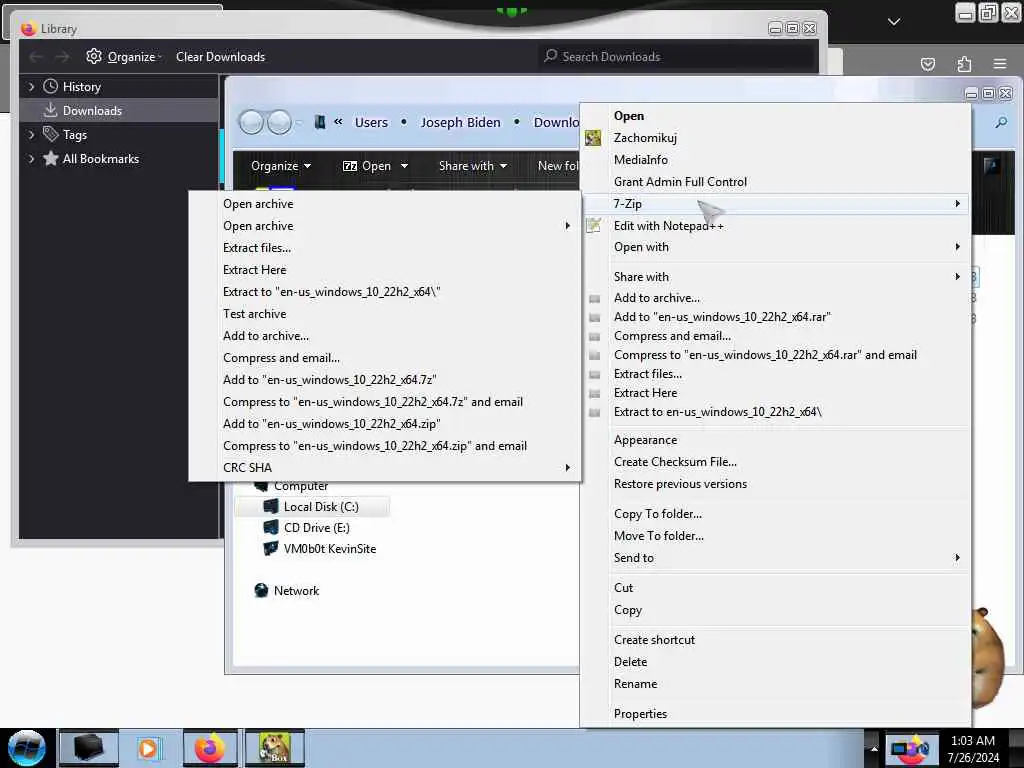Click the Joseph Biden breadcrumb

pos(460,122)
